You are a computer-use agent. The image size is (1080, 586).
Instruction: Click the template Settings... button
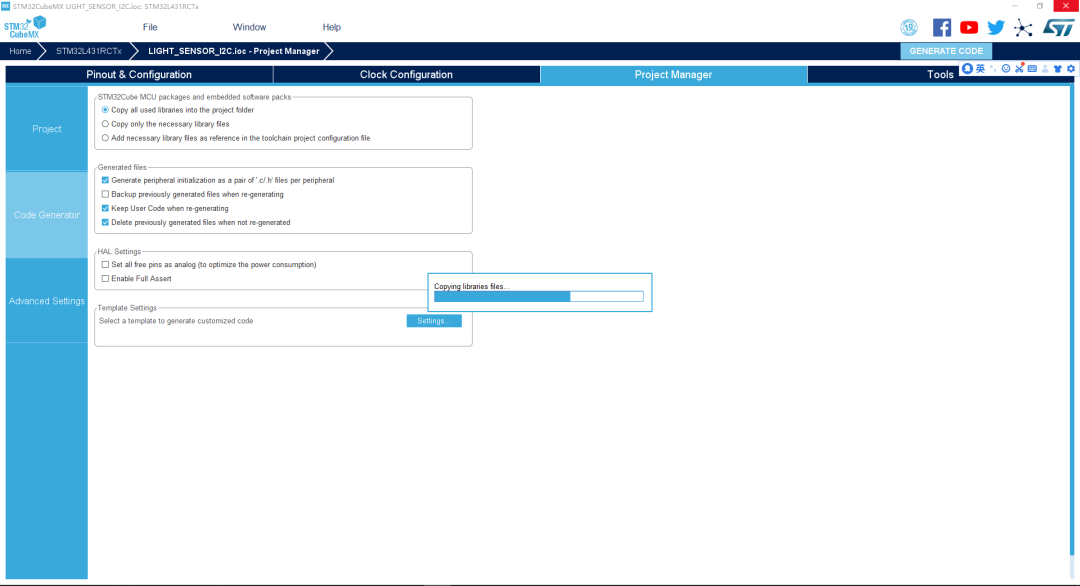click(x=434, y=321)
